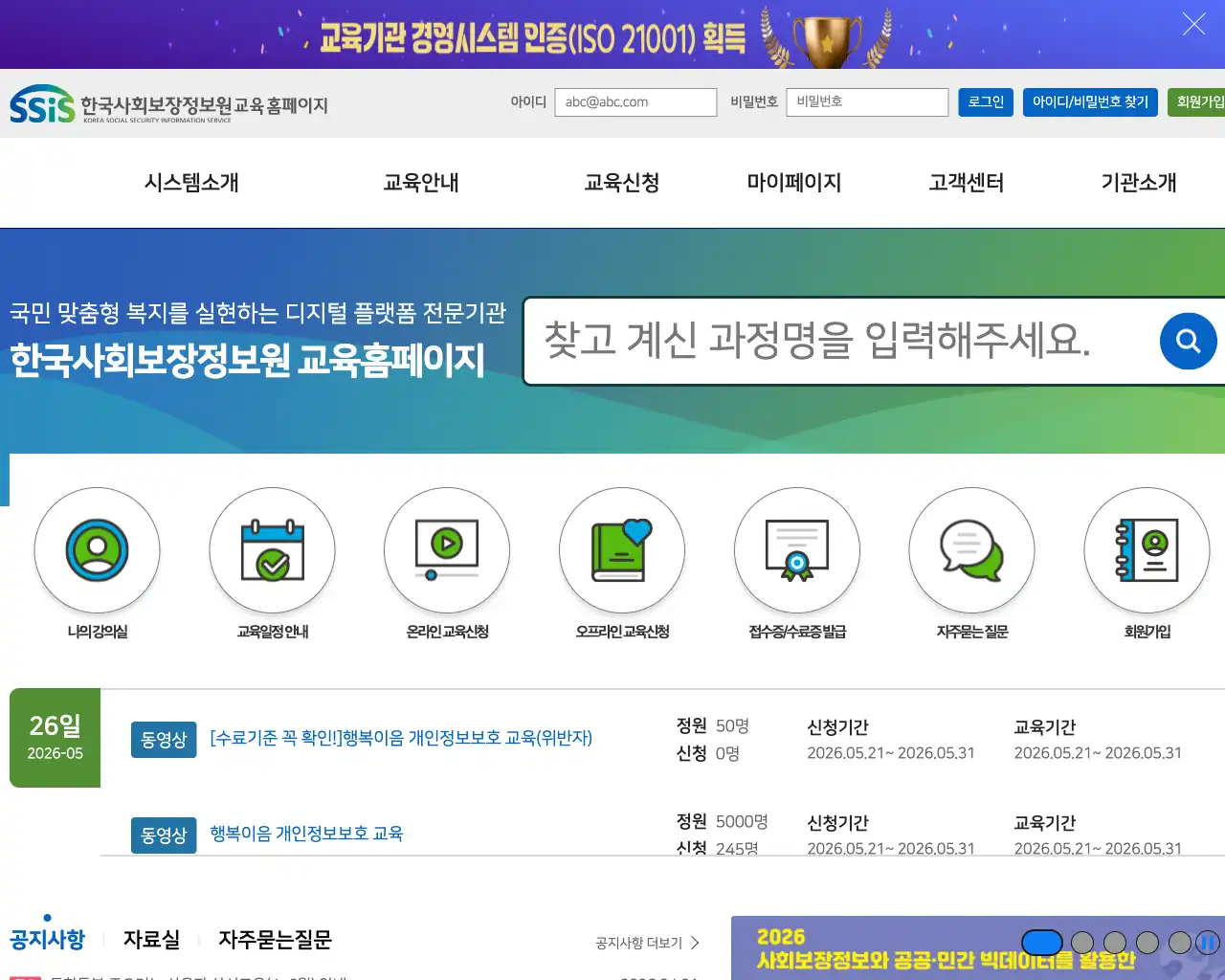Image resolution: width=1225 pixels, height=980 pixels.
Task: Close the ISO 21001 top banner
Action: click(x=1193, y=24)
